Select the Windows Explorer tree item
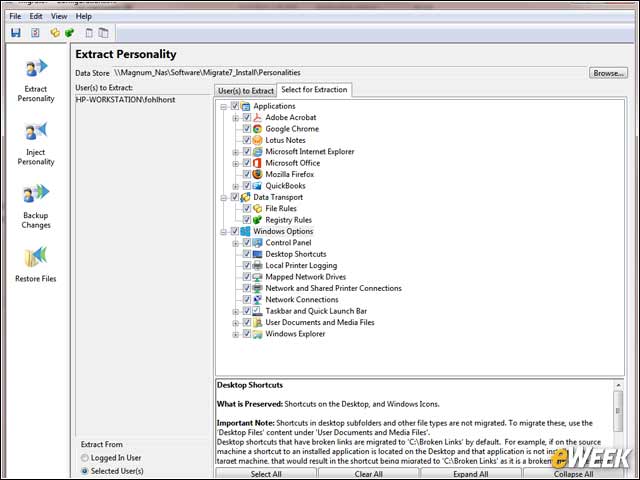640x480 pixels. click(x=295, y=334)
